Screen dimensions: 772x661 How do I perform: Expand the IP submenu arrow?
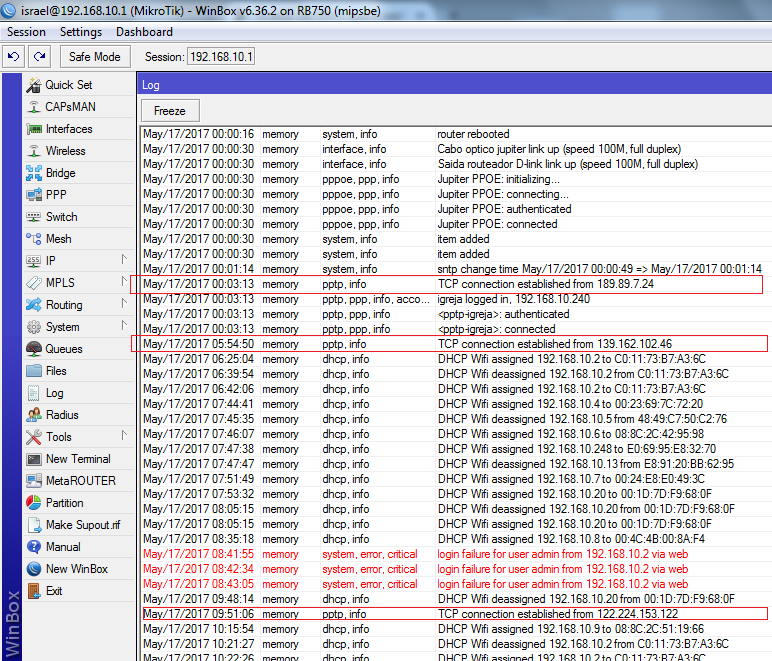coord(124,259)
